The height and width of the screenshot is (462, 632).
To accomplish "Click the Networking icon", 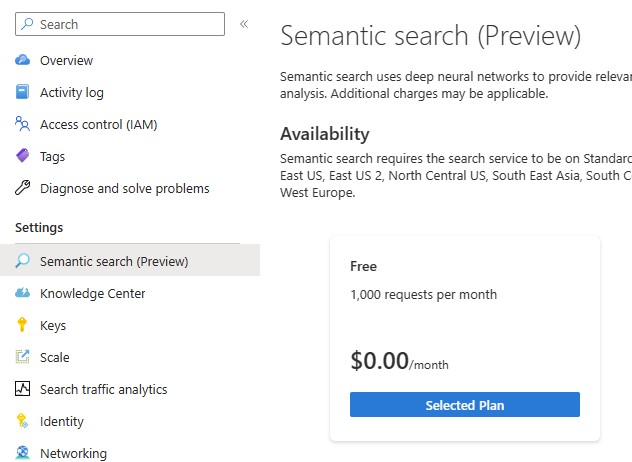I will point(23,453).
